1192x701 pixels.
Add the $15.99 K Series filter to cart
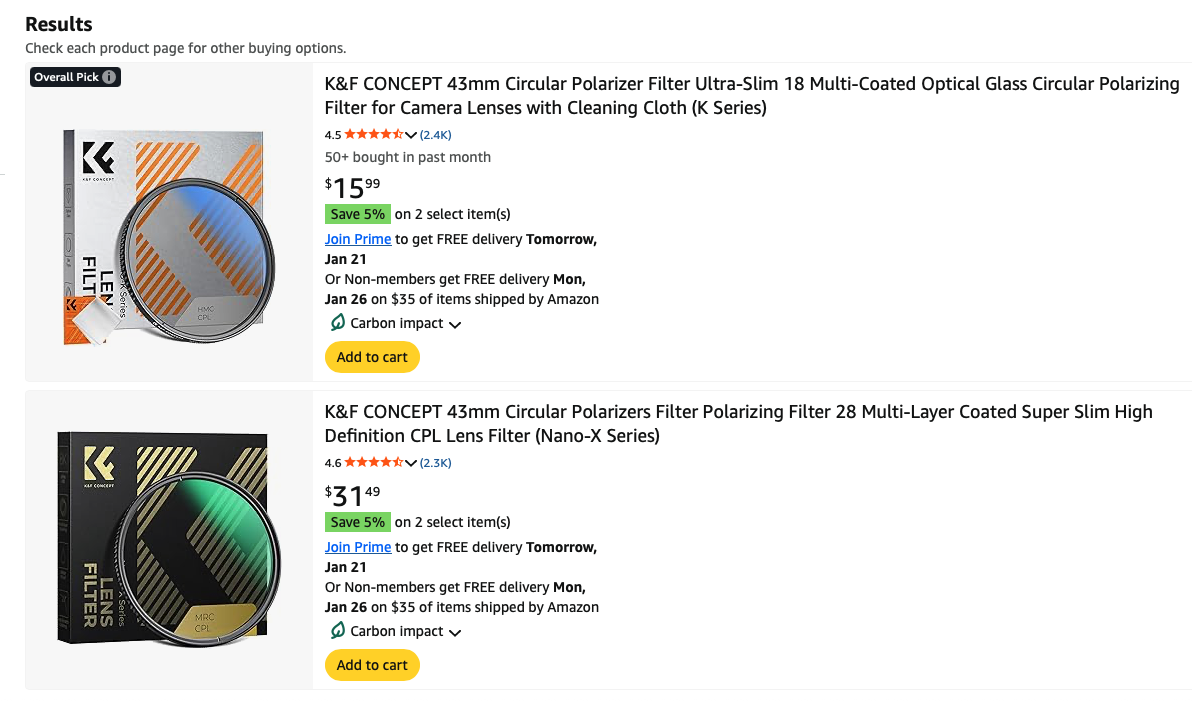(x=372, y=357)
